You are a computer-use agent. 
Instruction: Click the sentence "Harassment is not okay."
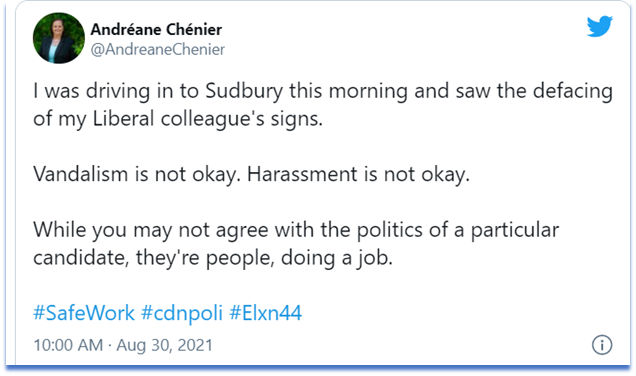point(359,174)
